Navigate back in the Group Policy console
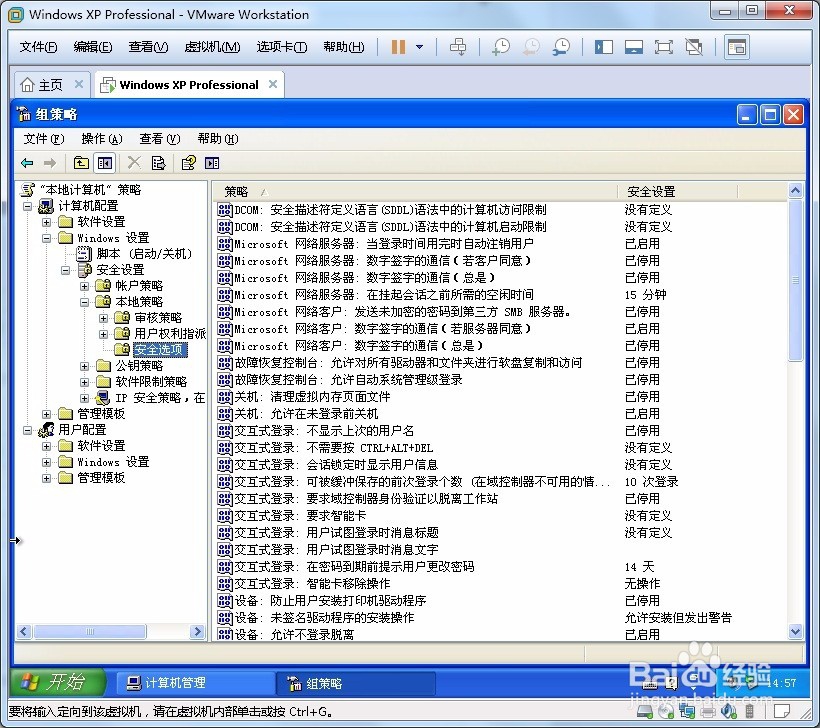The image size is (820, 728). click(28, 162)
